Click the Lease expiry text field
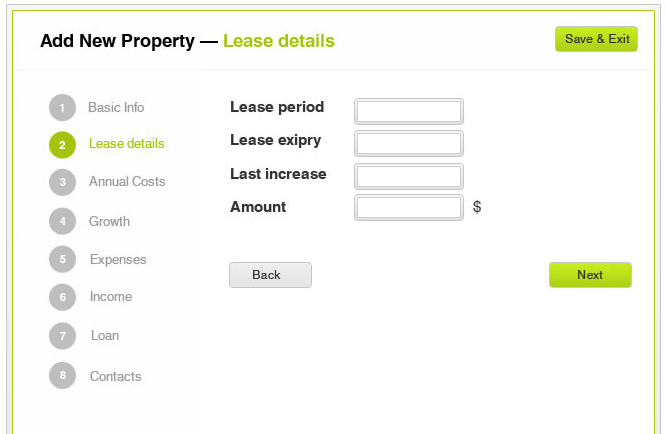 (x=409, y=143)
